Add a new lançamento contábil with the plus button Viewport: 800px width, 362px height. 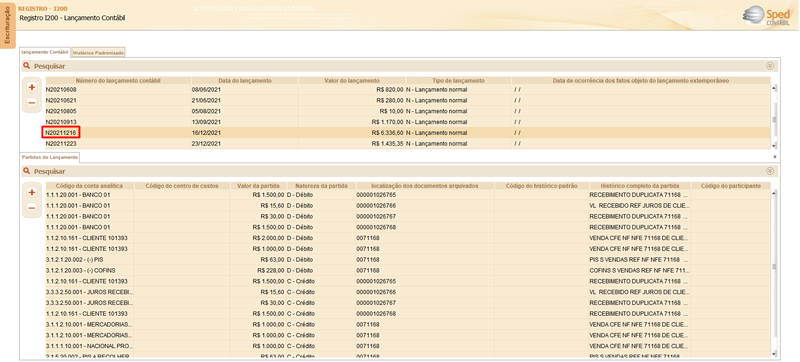[x=32, y=87]
